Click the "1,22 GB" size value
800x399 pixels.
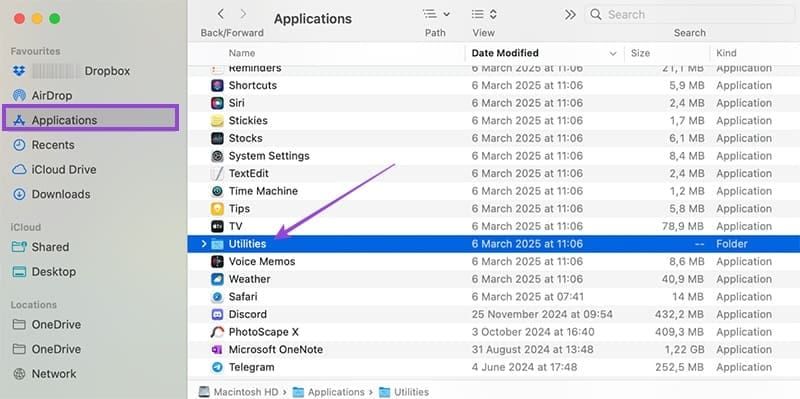[x=684, y=350]
